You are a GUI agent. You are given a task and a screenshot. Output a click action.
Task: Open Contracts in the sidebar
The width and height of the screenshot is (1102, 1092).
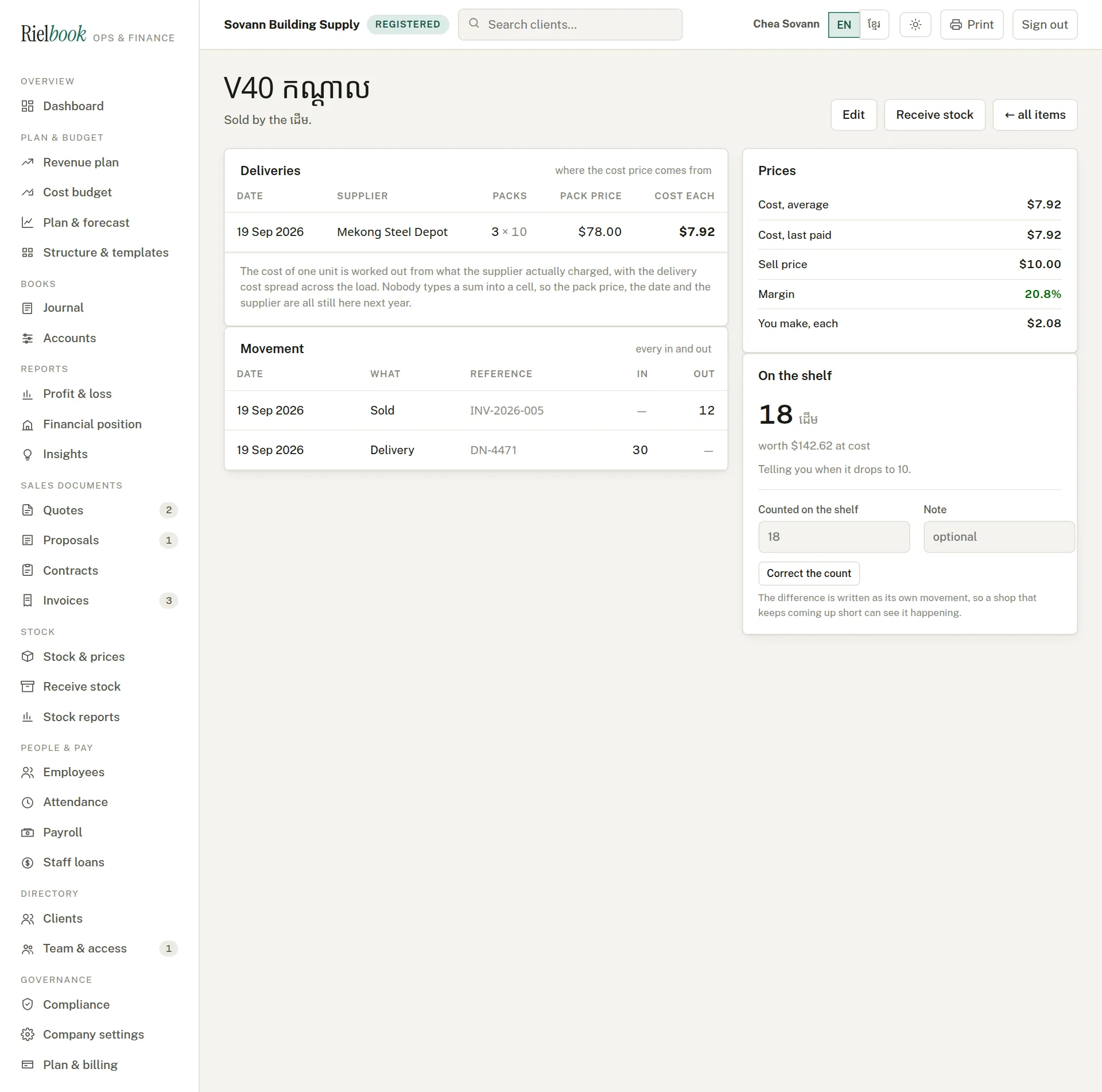point(99,571)
